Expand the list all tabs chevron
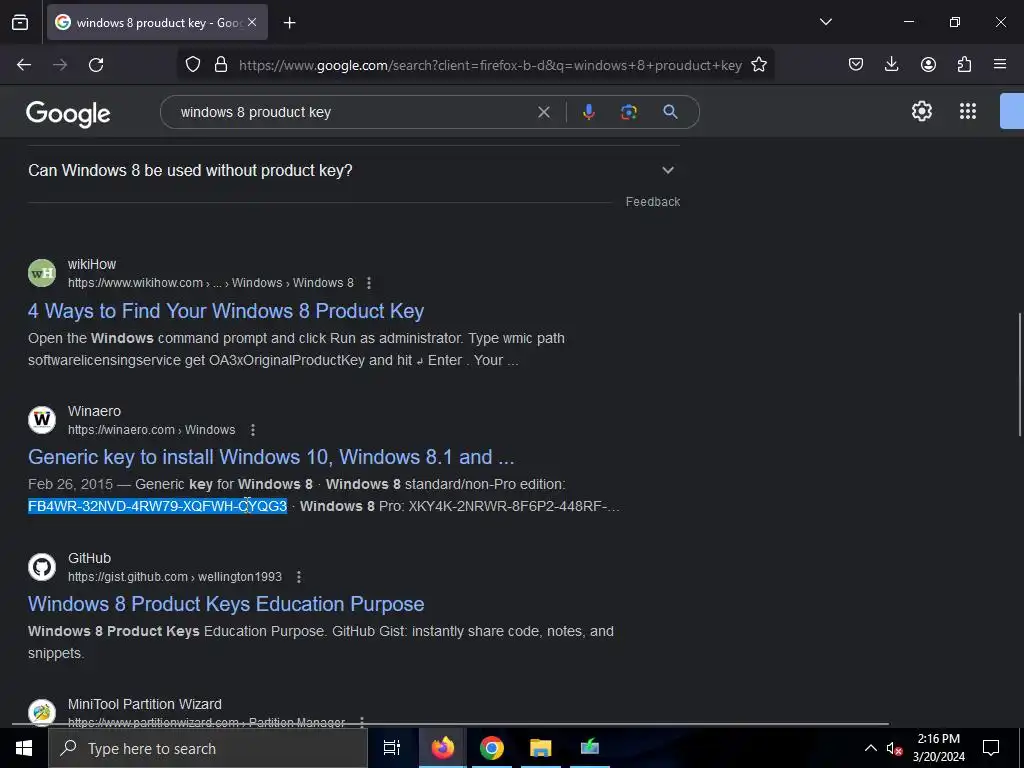 tap(825, 22)
